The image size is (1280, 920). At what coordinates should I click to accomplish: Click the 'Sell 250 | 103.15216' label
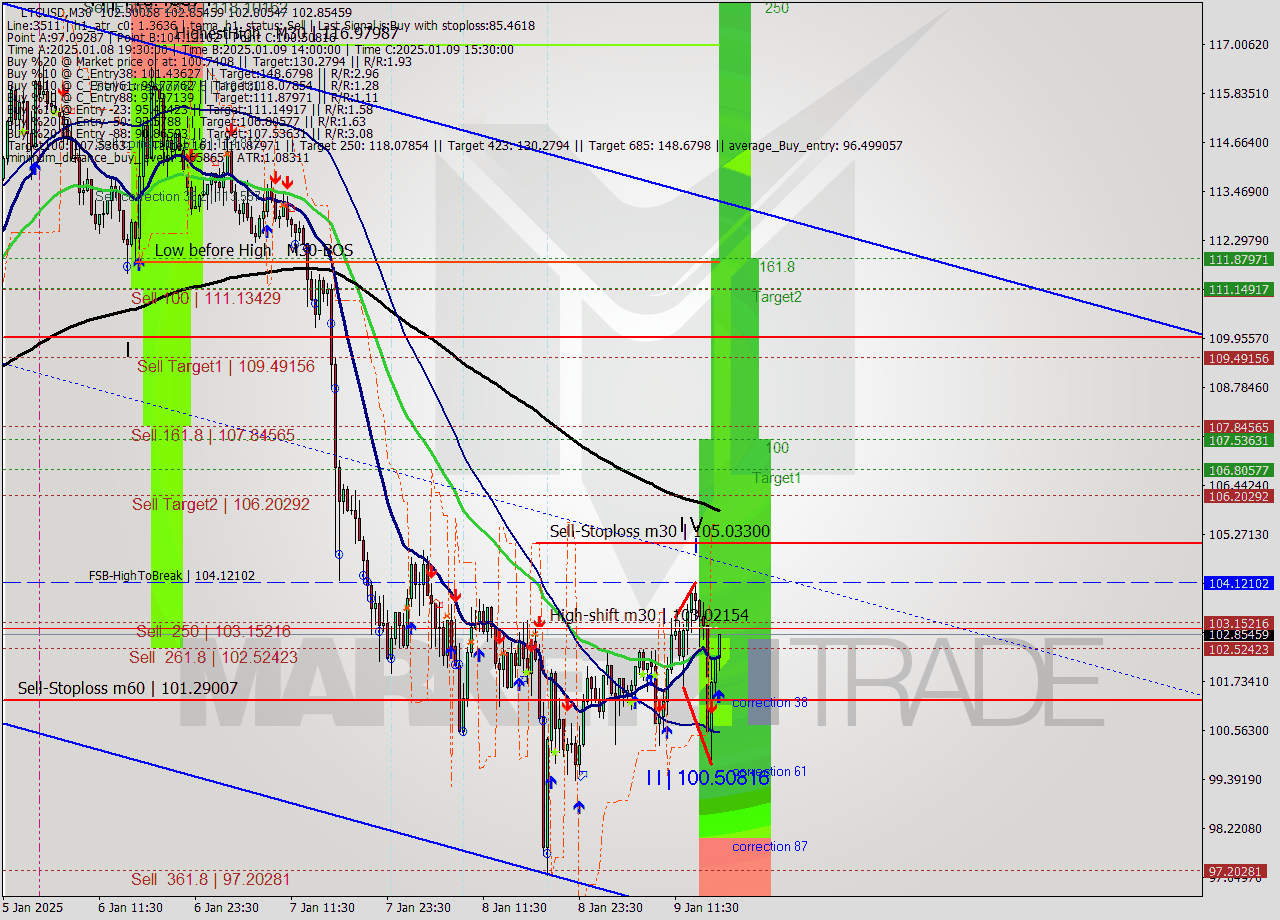pos(214,631)
